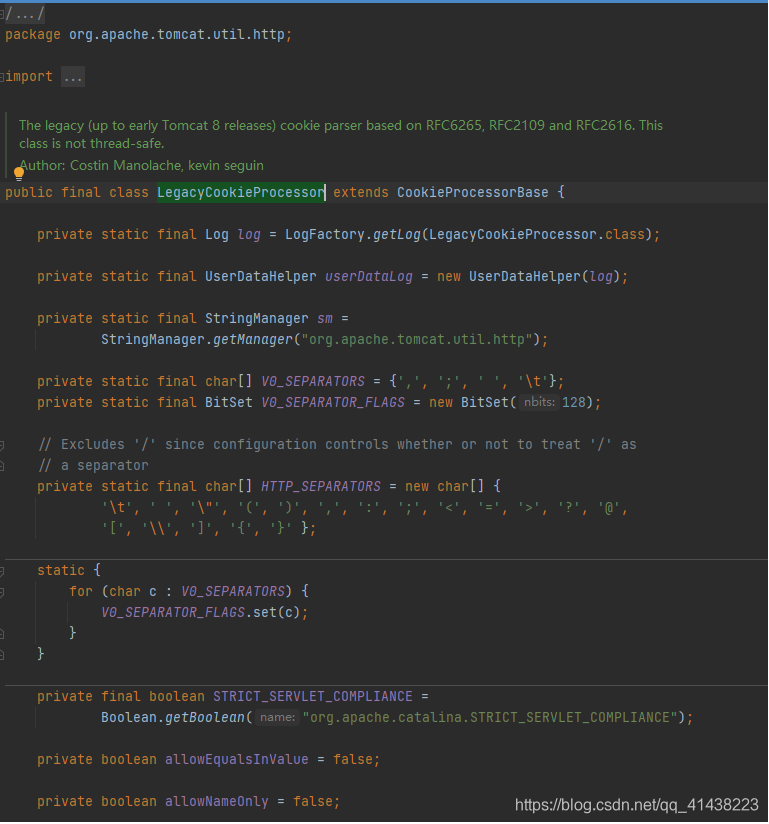Click the StringManager type in sm declaration

257,318
